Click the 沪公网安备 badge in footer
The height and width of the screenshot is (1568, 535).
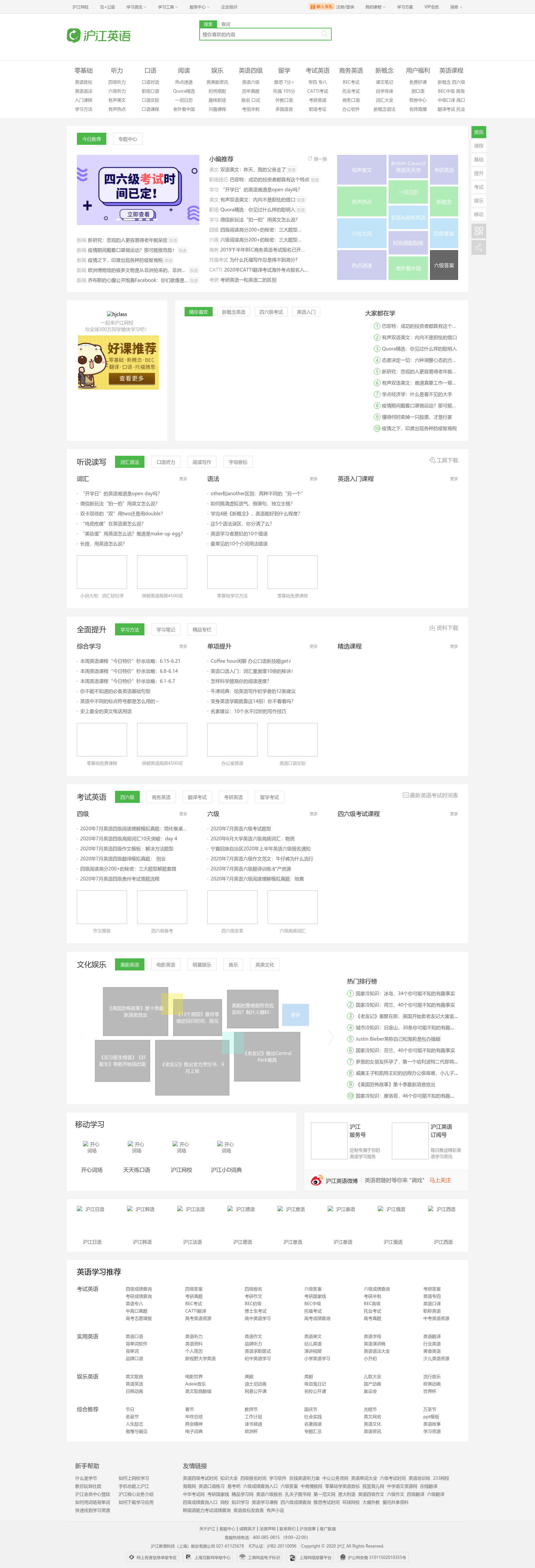coord(372,1558)
